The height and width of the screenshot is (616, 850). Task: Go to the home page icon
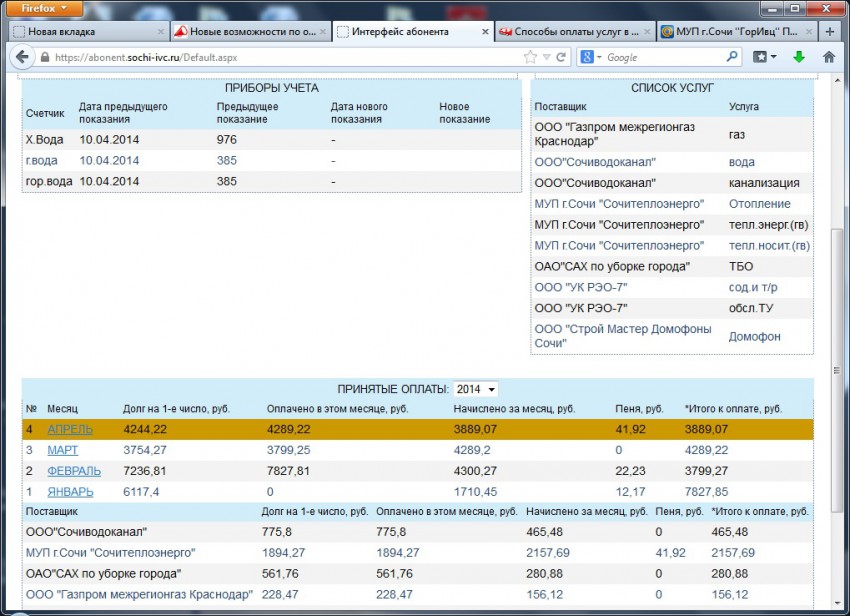(x=829, y=57)
